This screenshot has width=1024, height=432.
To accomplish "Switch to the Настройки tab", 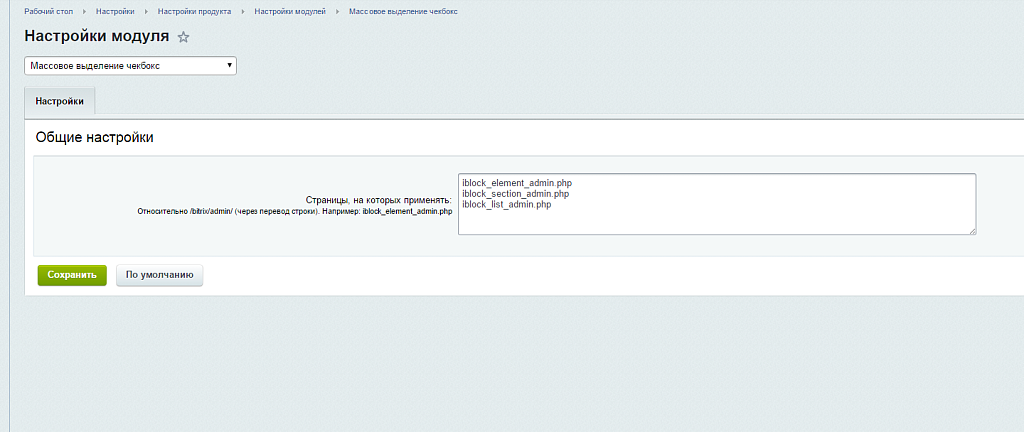I will pyautogui.click(x=59, y=102).
